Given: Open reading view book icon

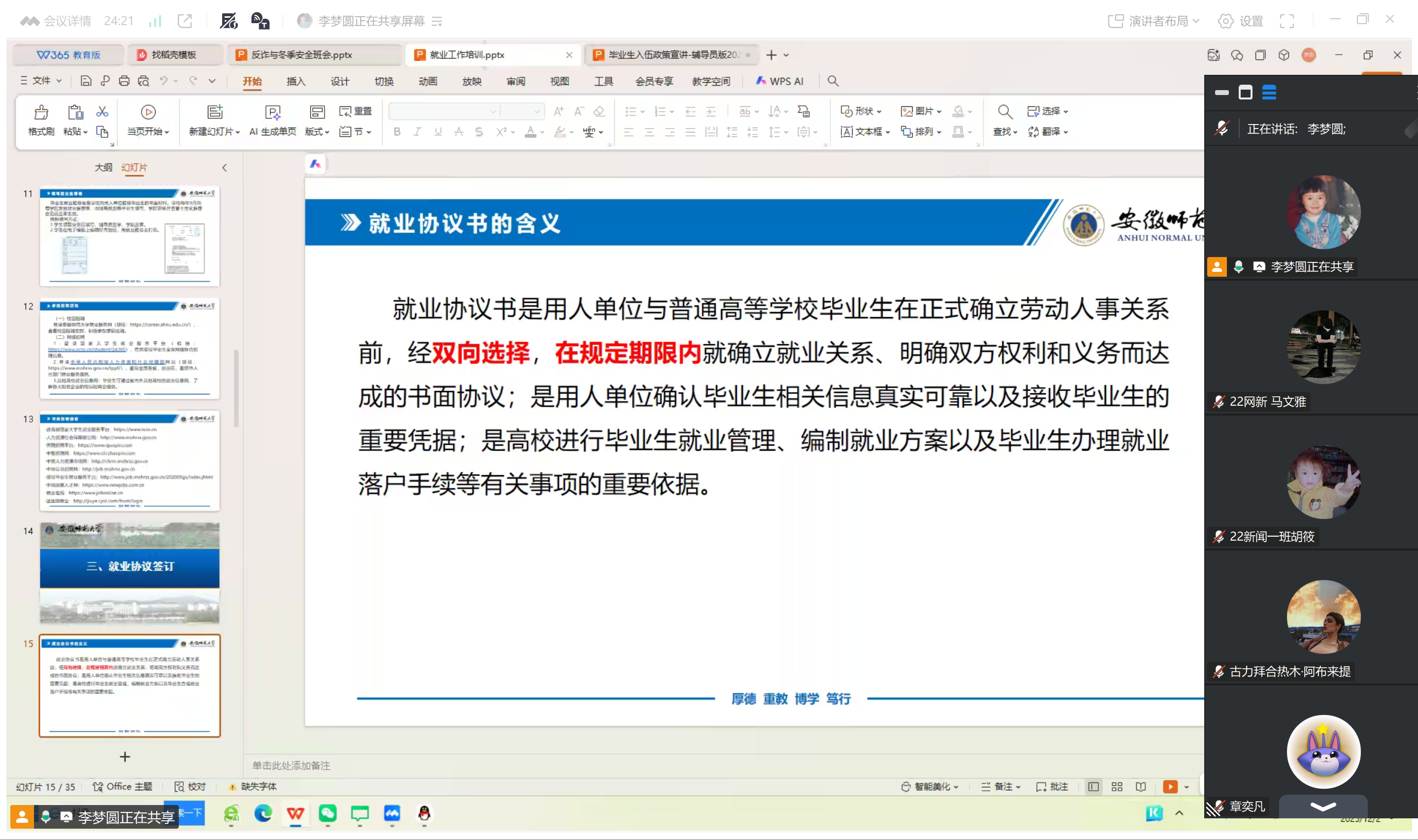Looking at the screenshot, I should pyautogui.click(x=1140, y=787).
